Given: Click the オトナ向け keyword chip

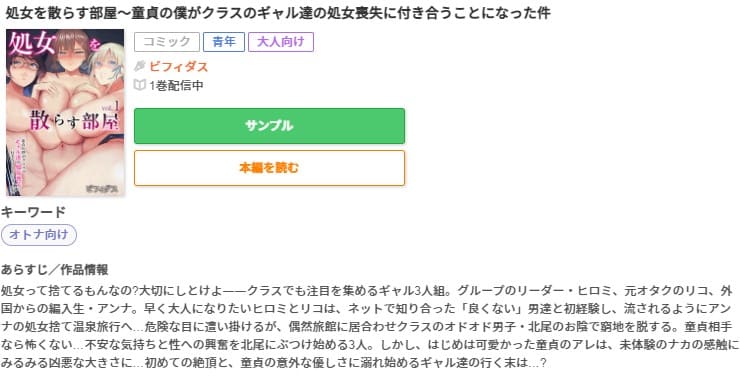Looking at the screenshot, I should coord(39,235).
